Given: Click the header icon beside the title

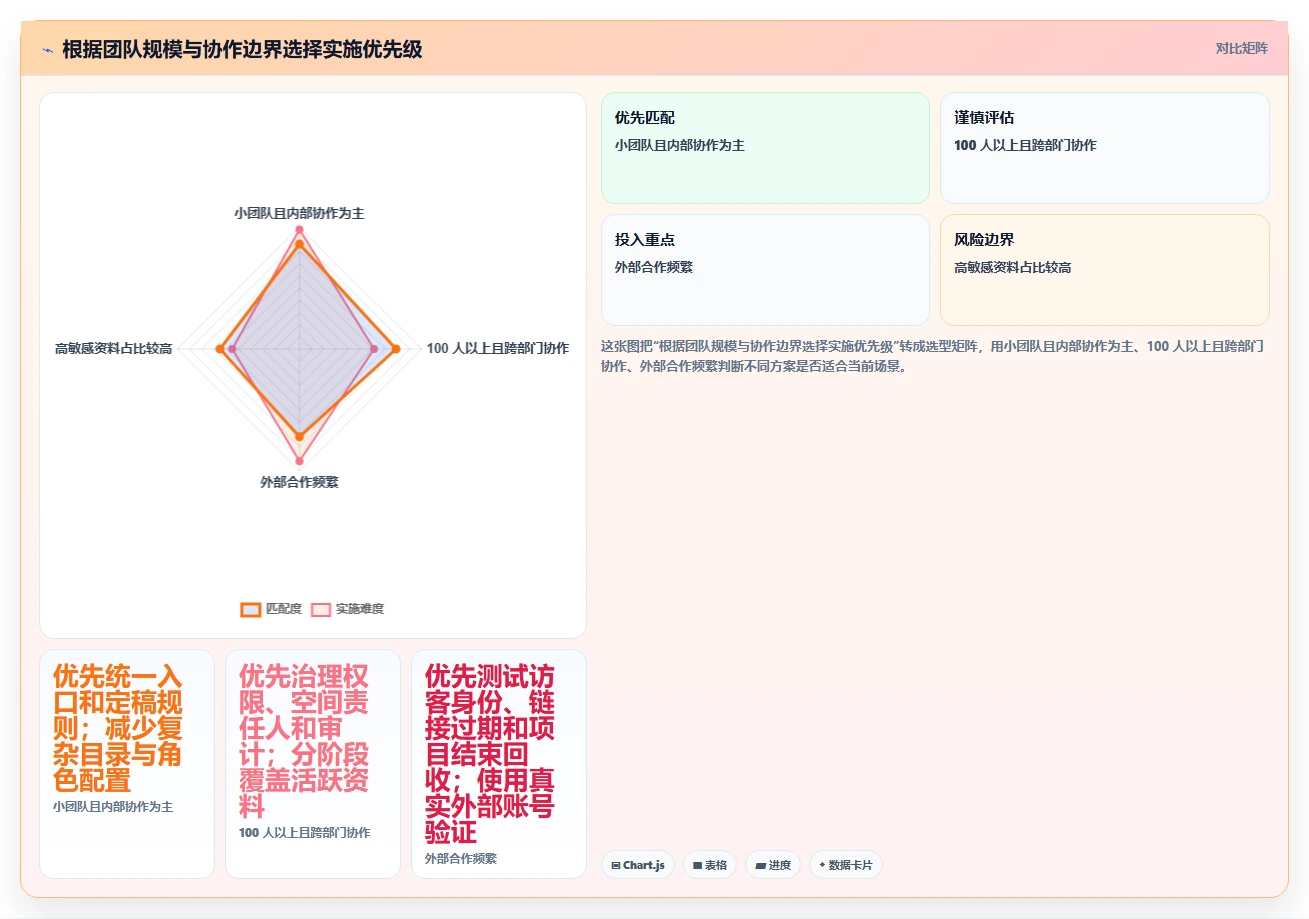Looking at the screenshot, I should [x=47, y=50].
